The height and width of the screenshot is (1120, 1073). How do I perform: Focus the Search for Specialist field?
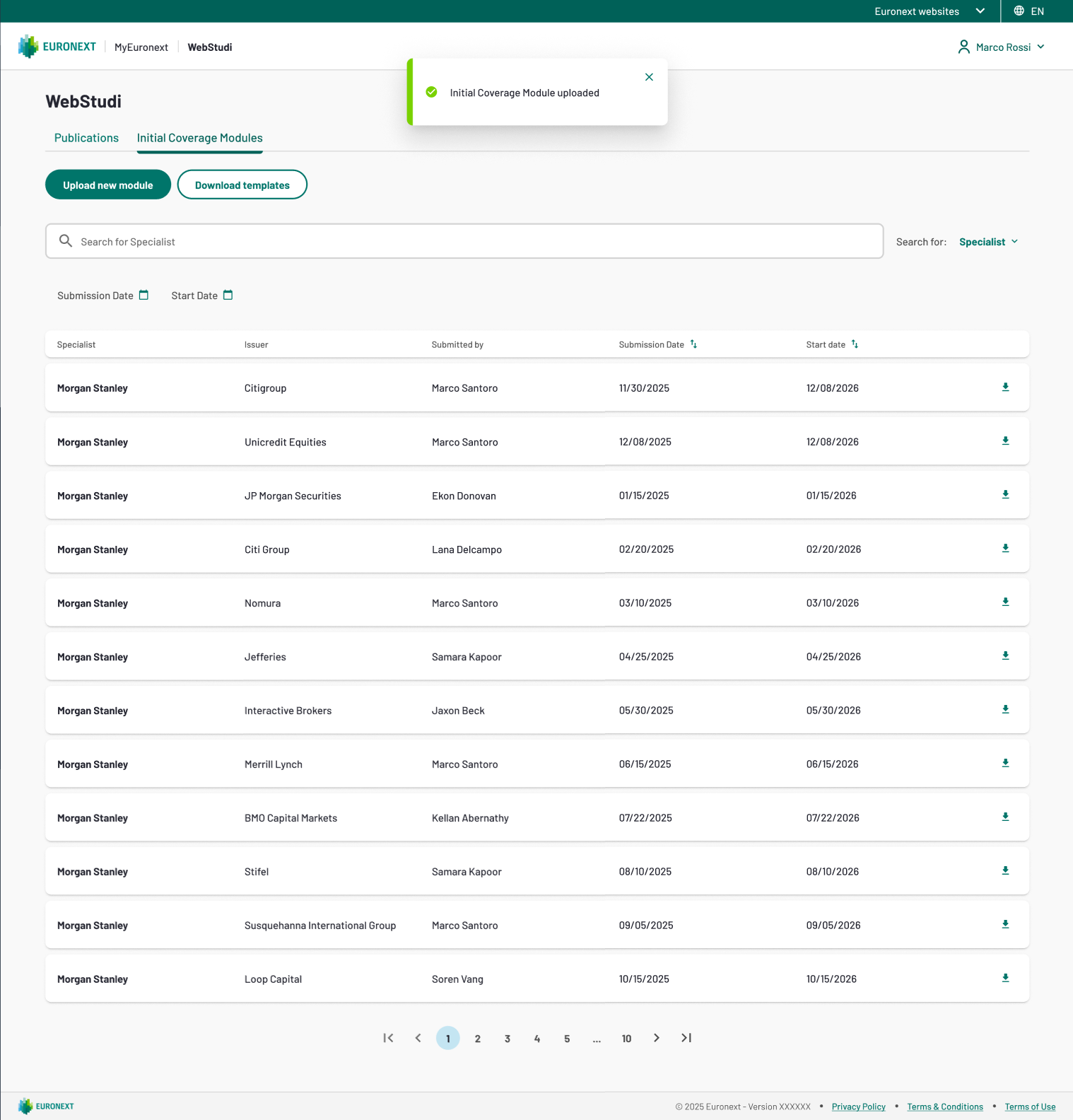pos(464,241)
